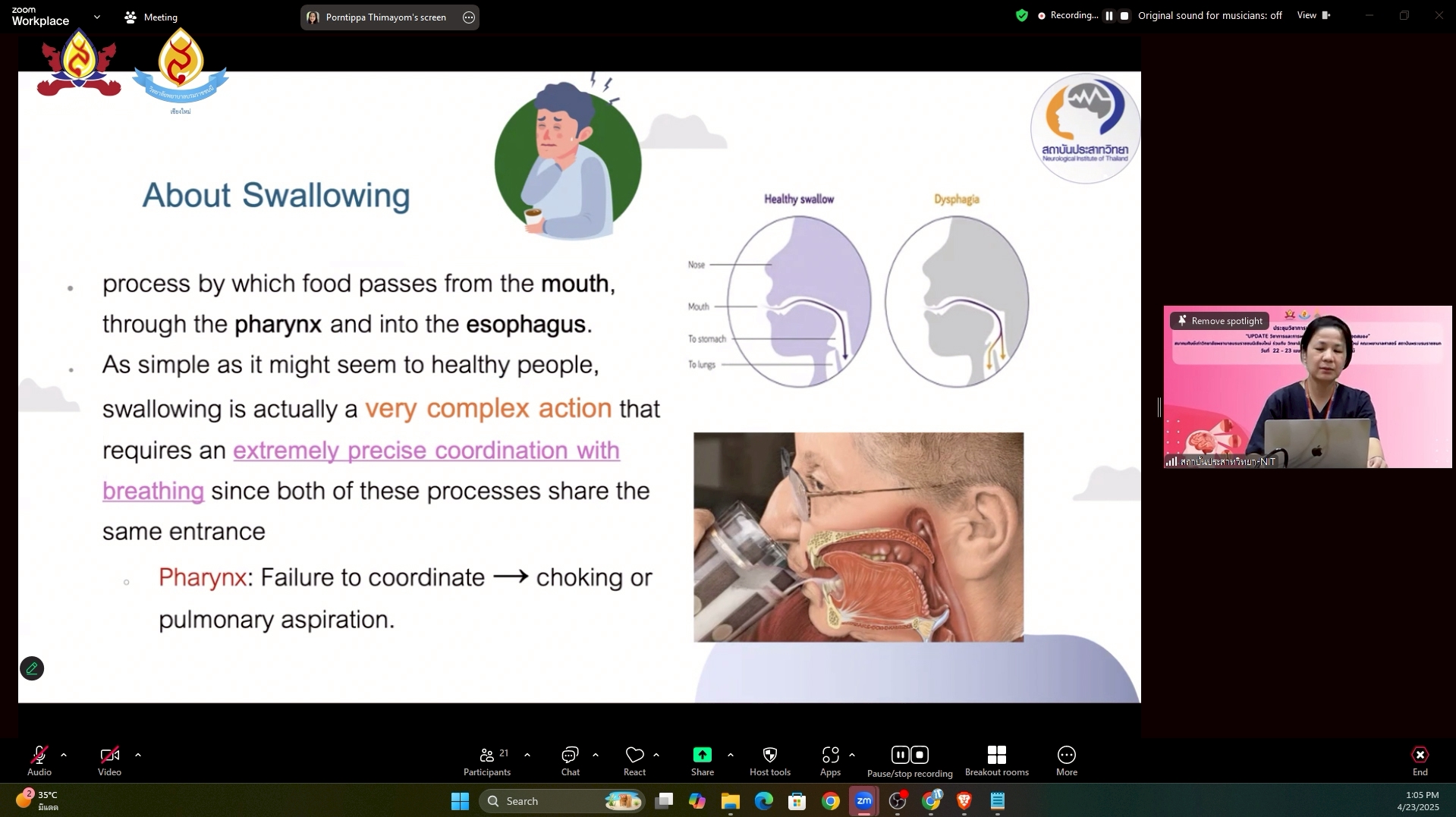Expand the Share options chevron
Viewport: 1456px width, 817px height.
tap(731, 755)
